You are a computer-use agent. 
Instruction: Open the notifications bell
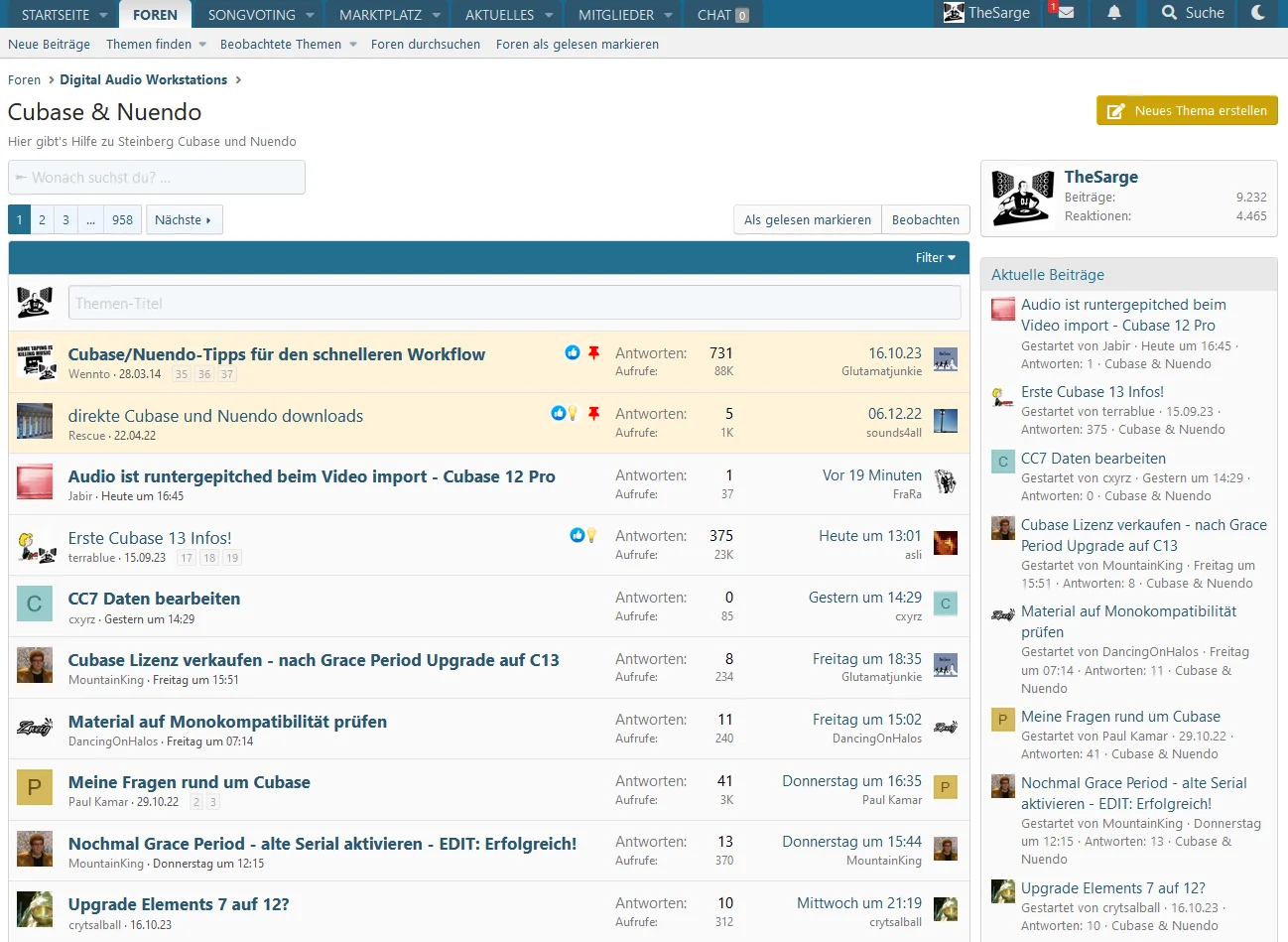(x=1114, y=13)
